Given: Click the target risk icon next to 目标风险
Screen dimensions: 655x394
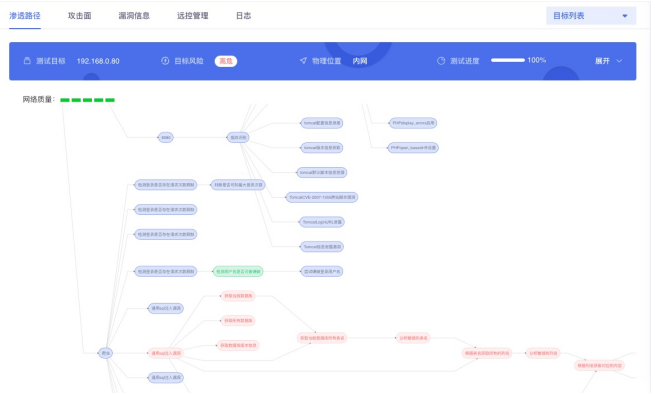Looking at the screenshot, I should (165, 61).
